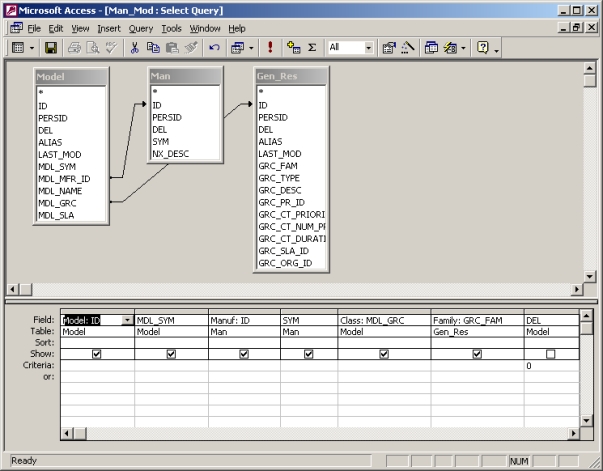
Task: Select NX_DESC field in Man table
Action: tap(170, 154)
